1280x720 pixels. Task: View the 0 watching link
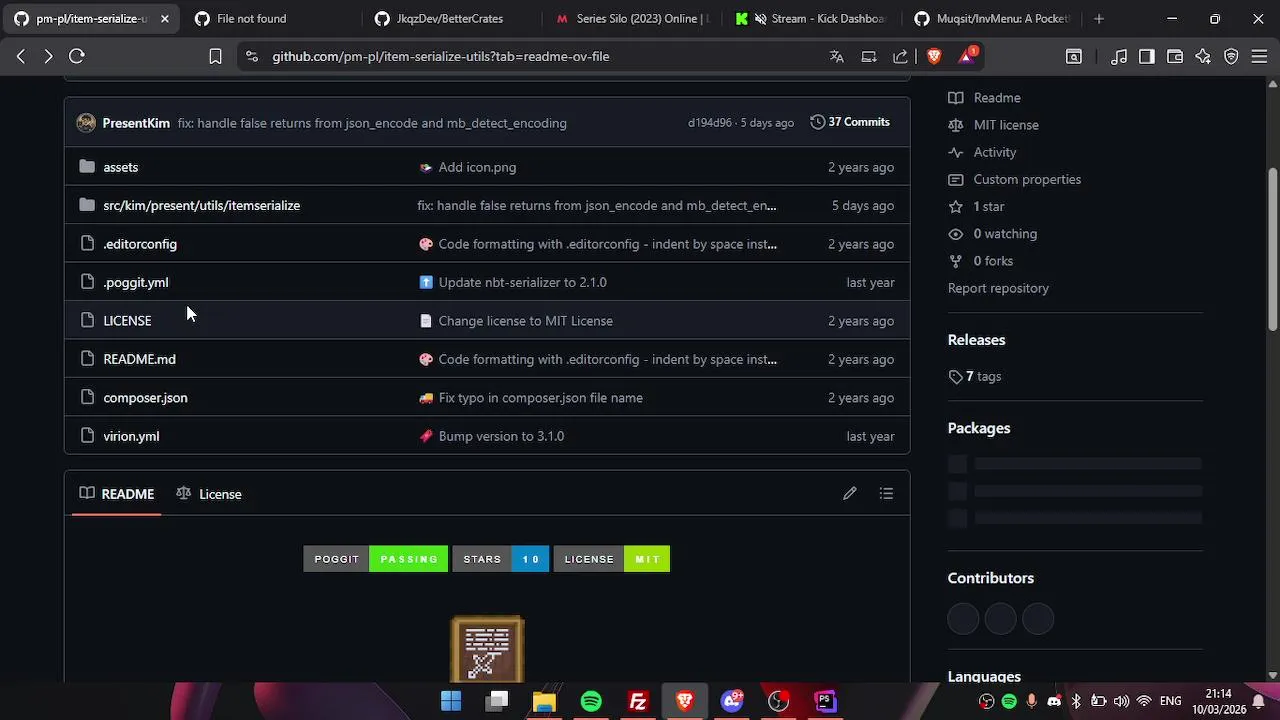click(1005, 233)
